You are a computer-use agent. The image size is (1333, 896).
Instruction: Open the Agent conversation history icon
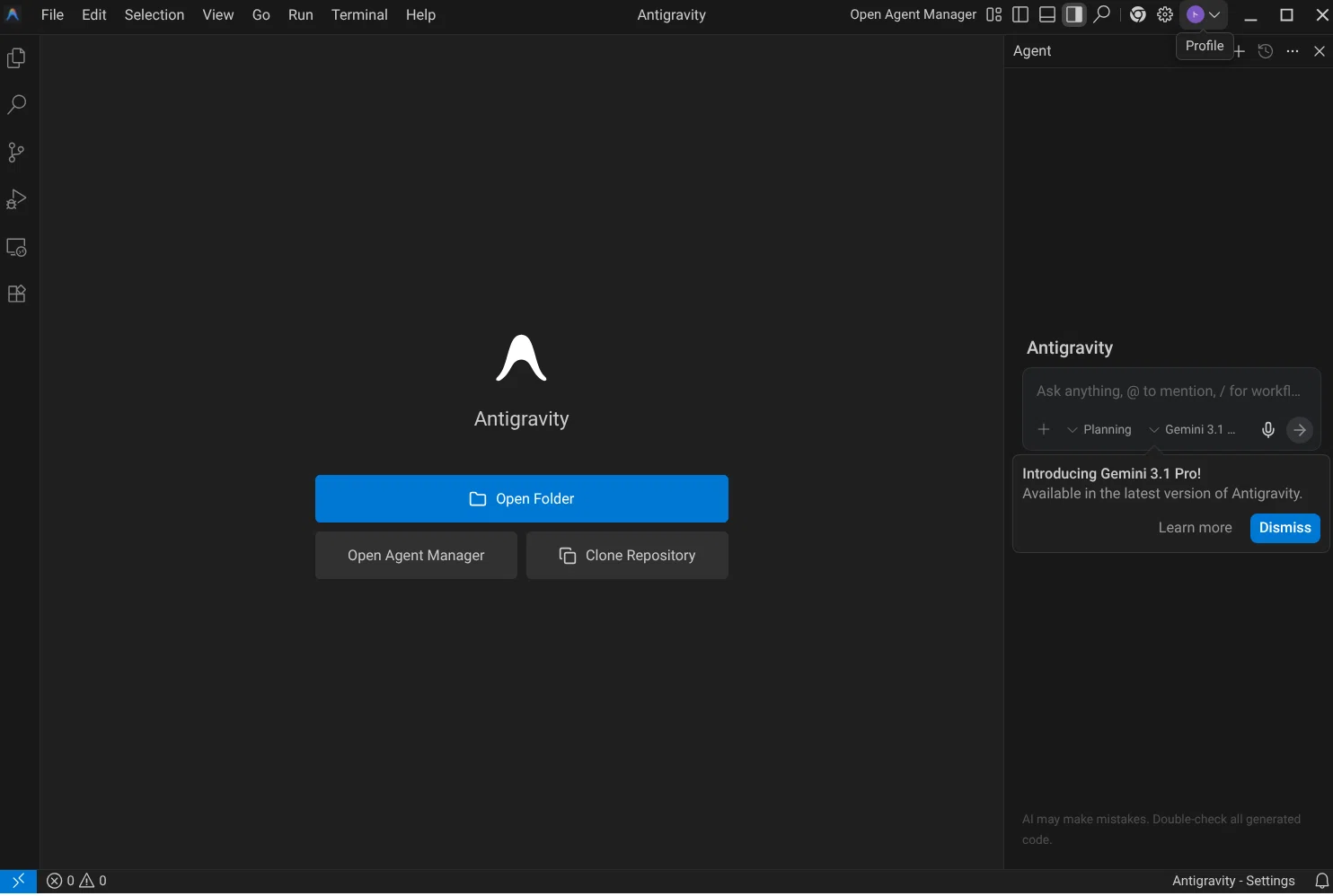(x=1266, y=51)
